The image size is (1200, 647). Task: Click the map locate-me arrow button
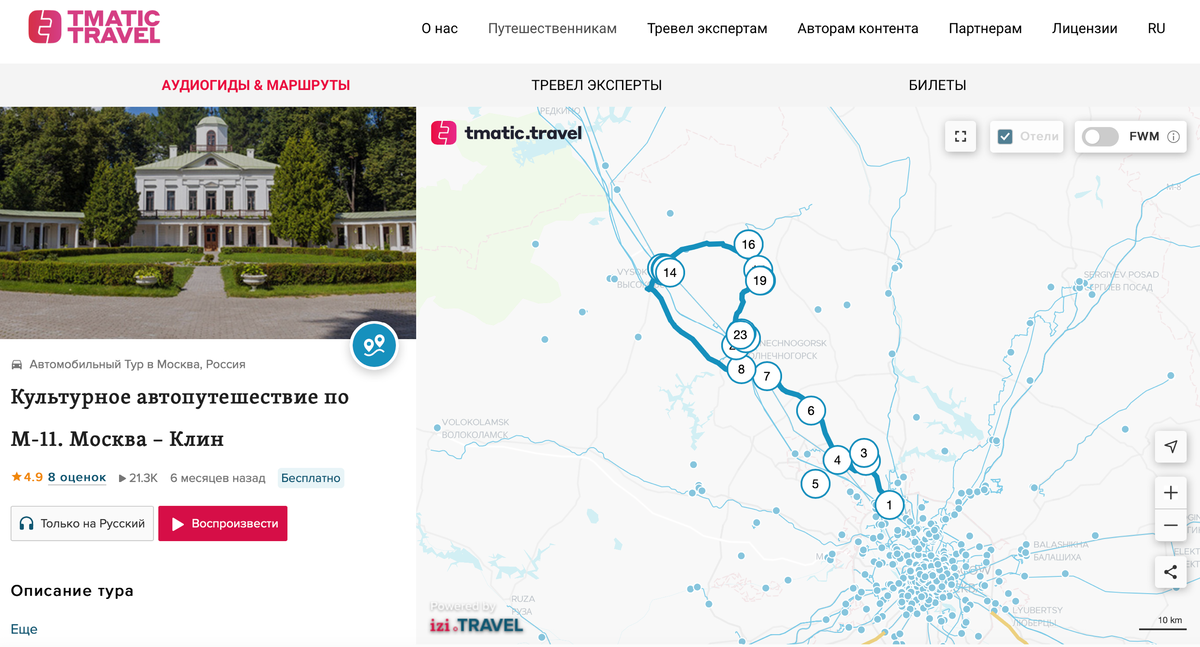(1170, 446)
